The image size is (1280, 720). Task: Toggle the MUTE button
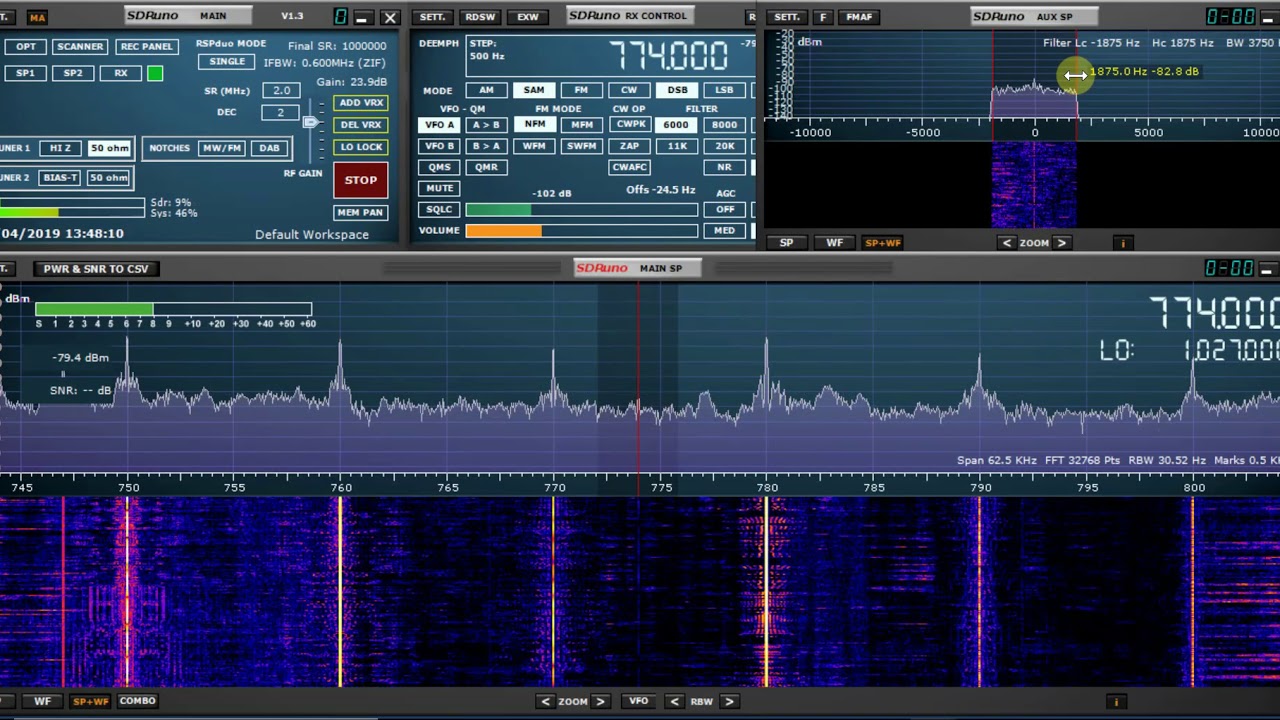440,188
